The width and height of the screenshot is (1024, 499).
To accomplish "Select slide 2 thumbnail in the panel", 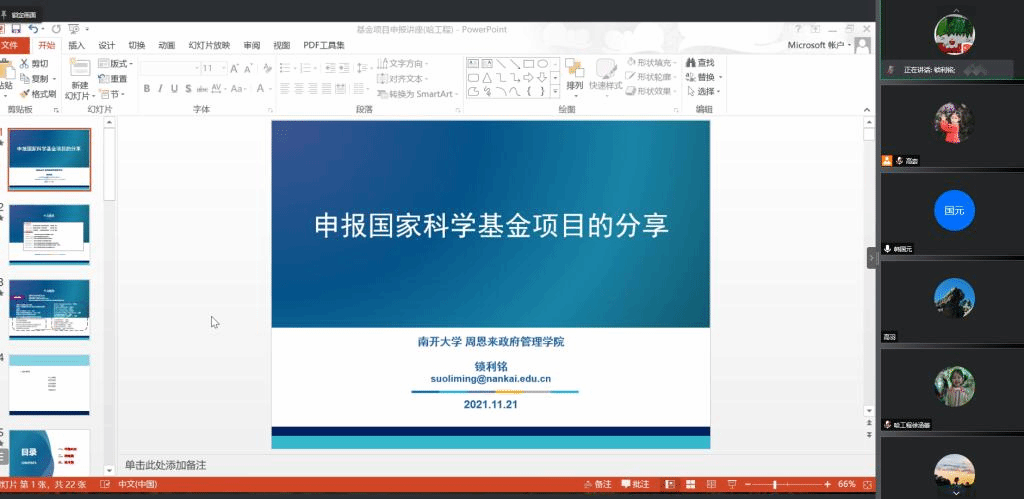I will tap(50, 234).
